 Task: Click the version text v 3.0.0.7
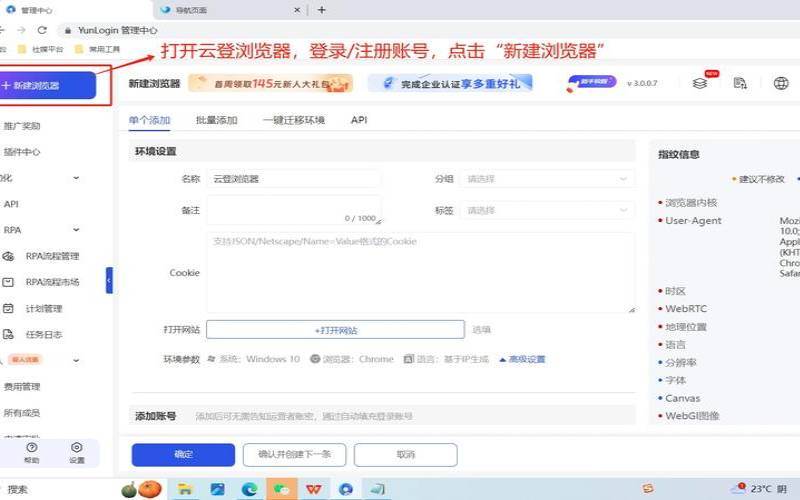click(642, 83)
